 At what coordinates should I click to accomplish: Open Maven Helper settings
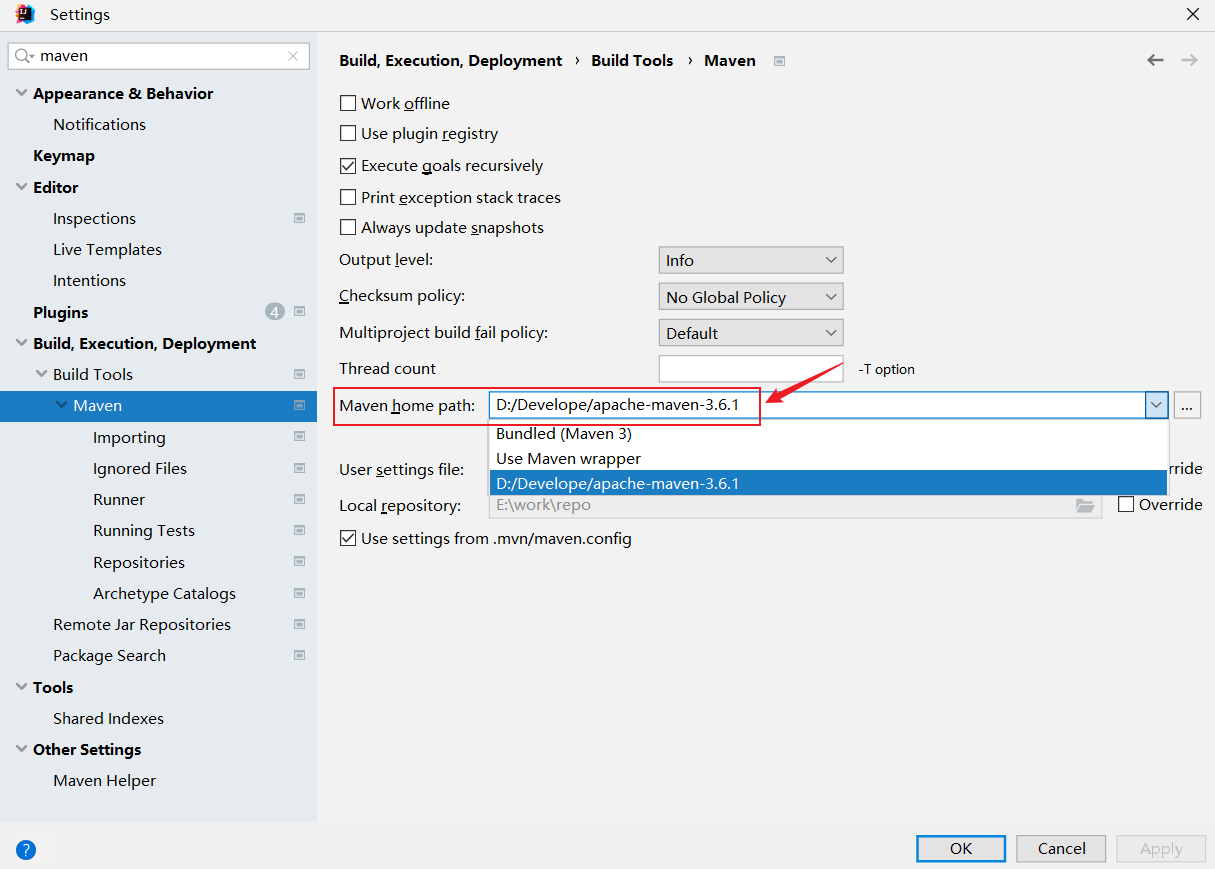click(x=104, y=780)
